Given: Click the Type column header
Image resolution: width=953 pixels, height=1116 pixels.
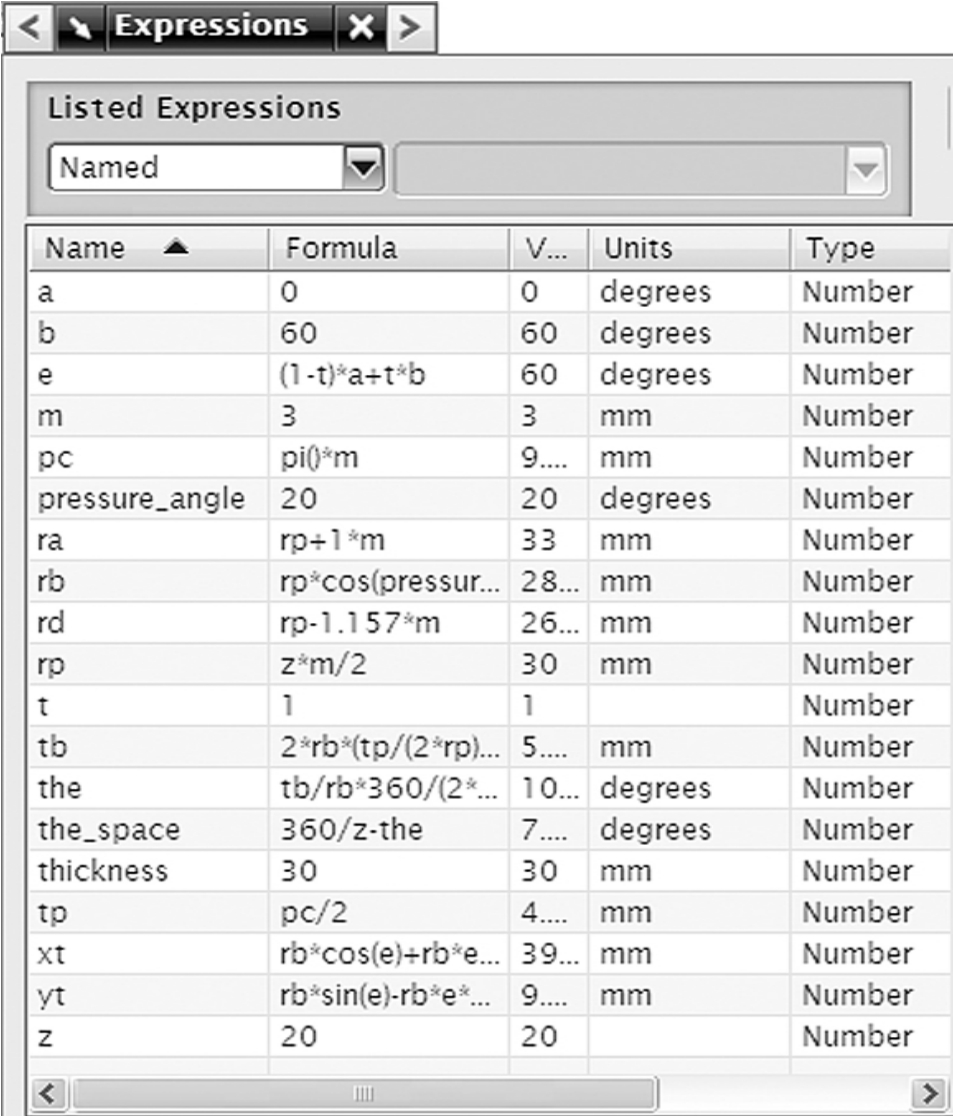Looking at the screenshot, I should [x=871, y=248].
